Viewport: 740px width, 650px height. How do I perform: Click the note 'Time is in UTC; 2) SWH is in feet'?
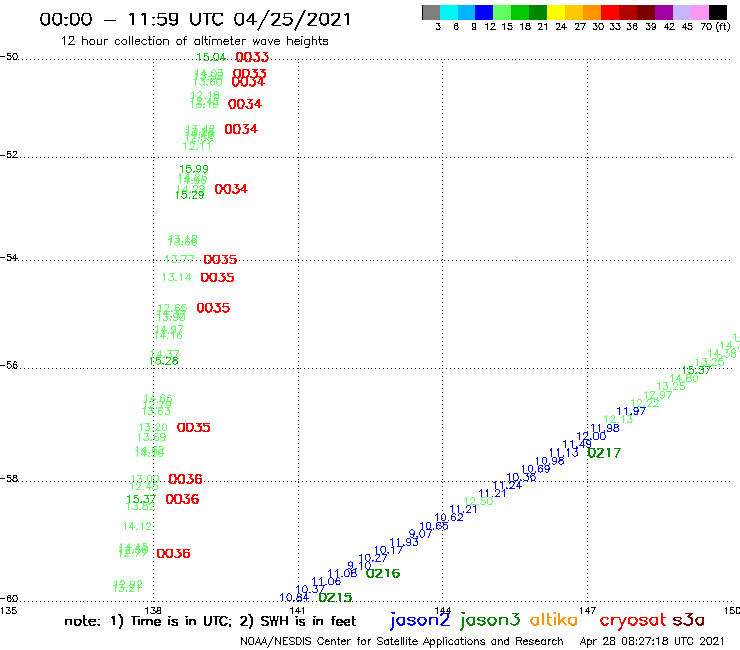click(244, 621)
